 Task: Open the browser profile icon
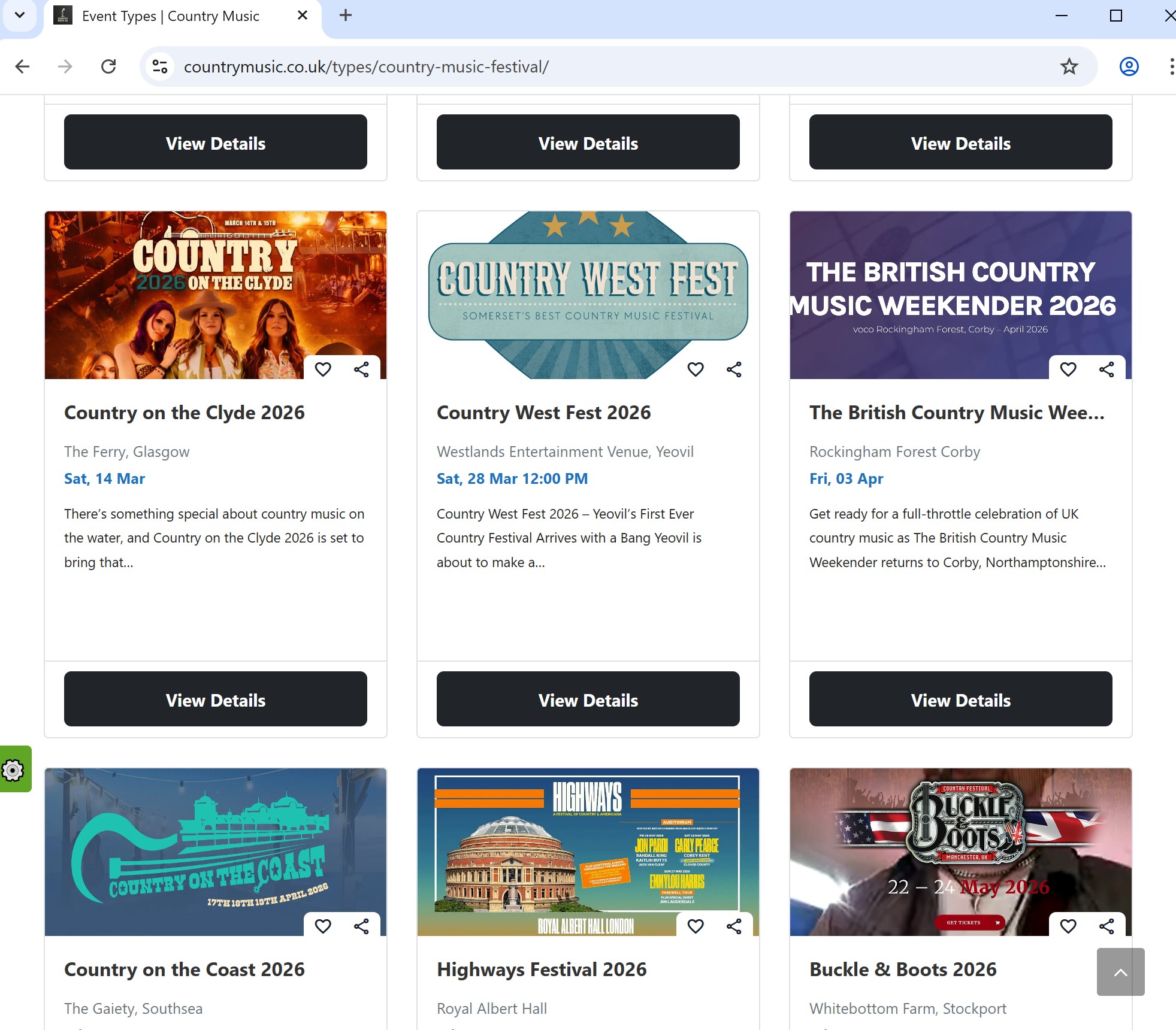click(x=1129, y=66)
